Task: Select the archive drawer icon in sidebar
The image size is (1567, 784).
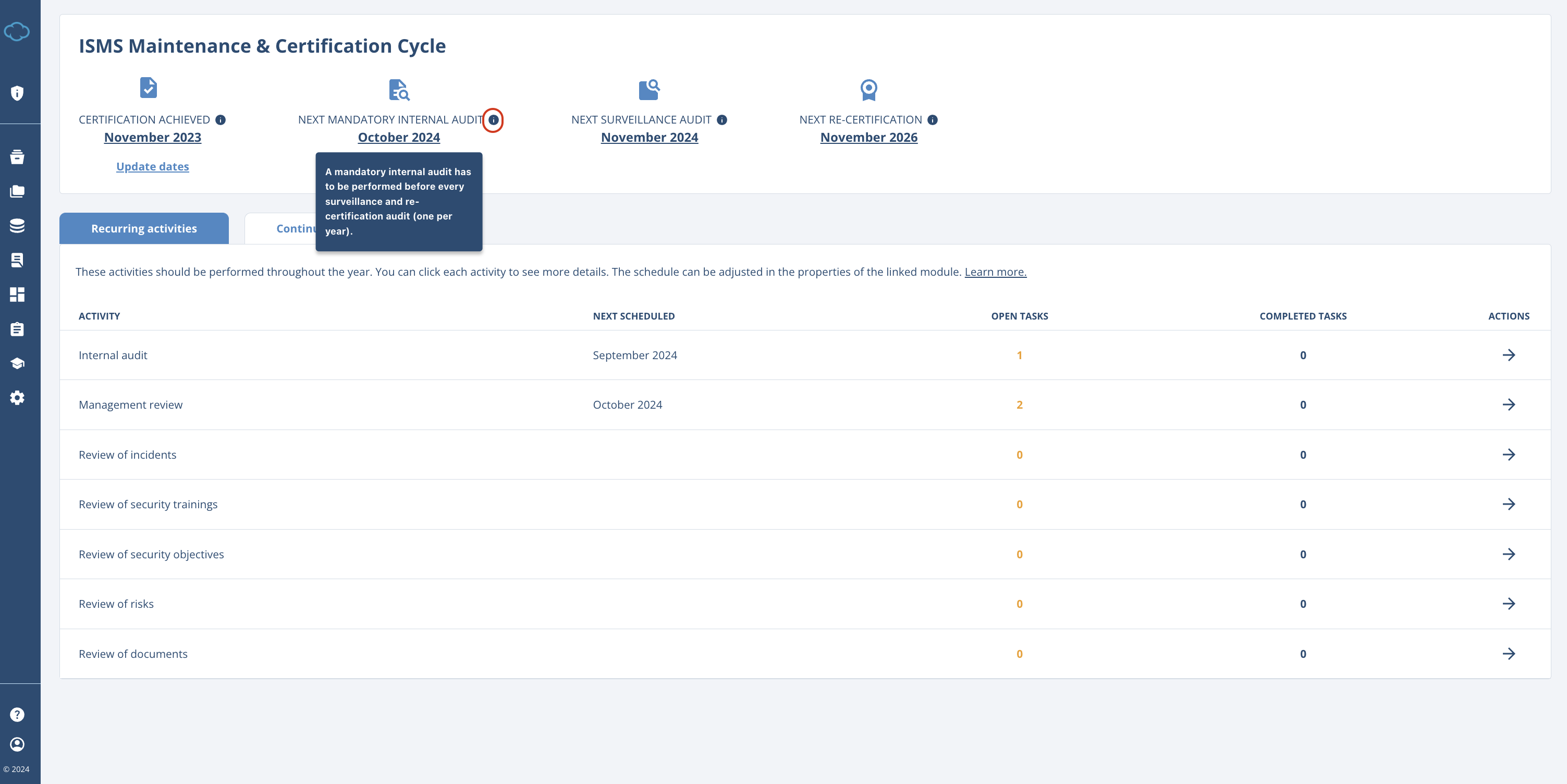Action: (18, 157)
